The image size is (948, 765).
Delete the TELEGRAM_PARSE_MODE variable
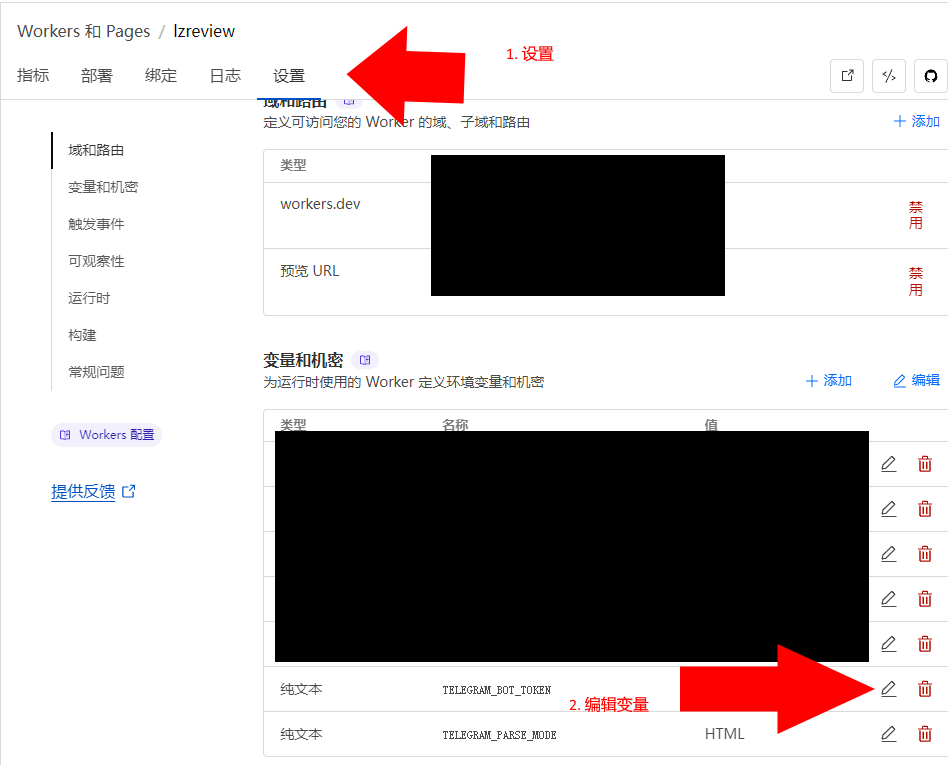click(x=924, y=734)
